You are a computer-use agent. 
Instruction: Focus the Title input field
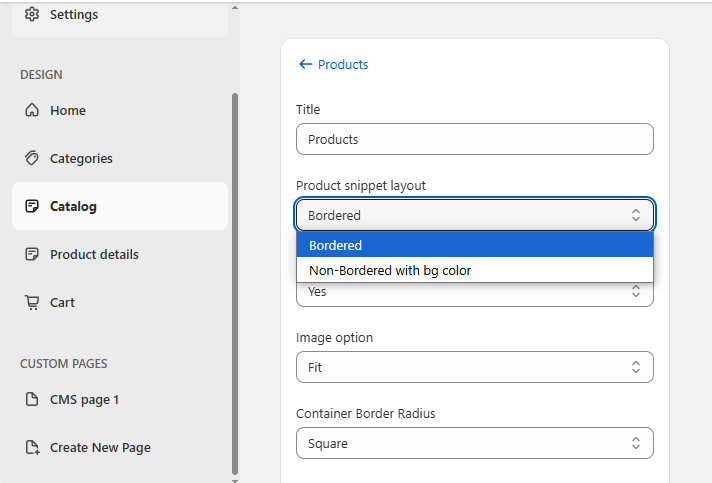click(x=475, y=139)
